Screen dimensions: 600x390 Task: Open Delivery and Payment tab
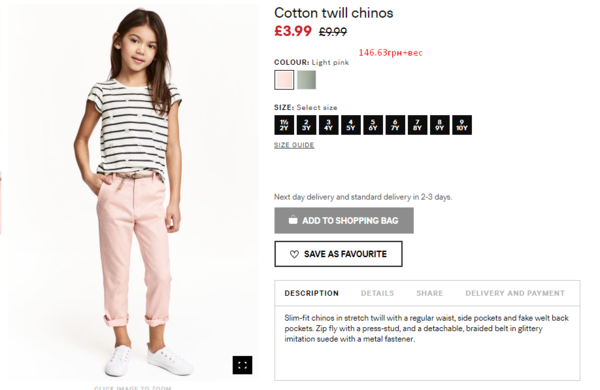[515, 293]
